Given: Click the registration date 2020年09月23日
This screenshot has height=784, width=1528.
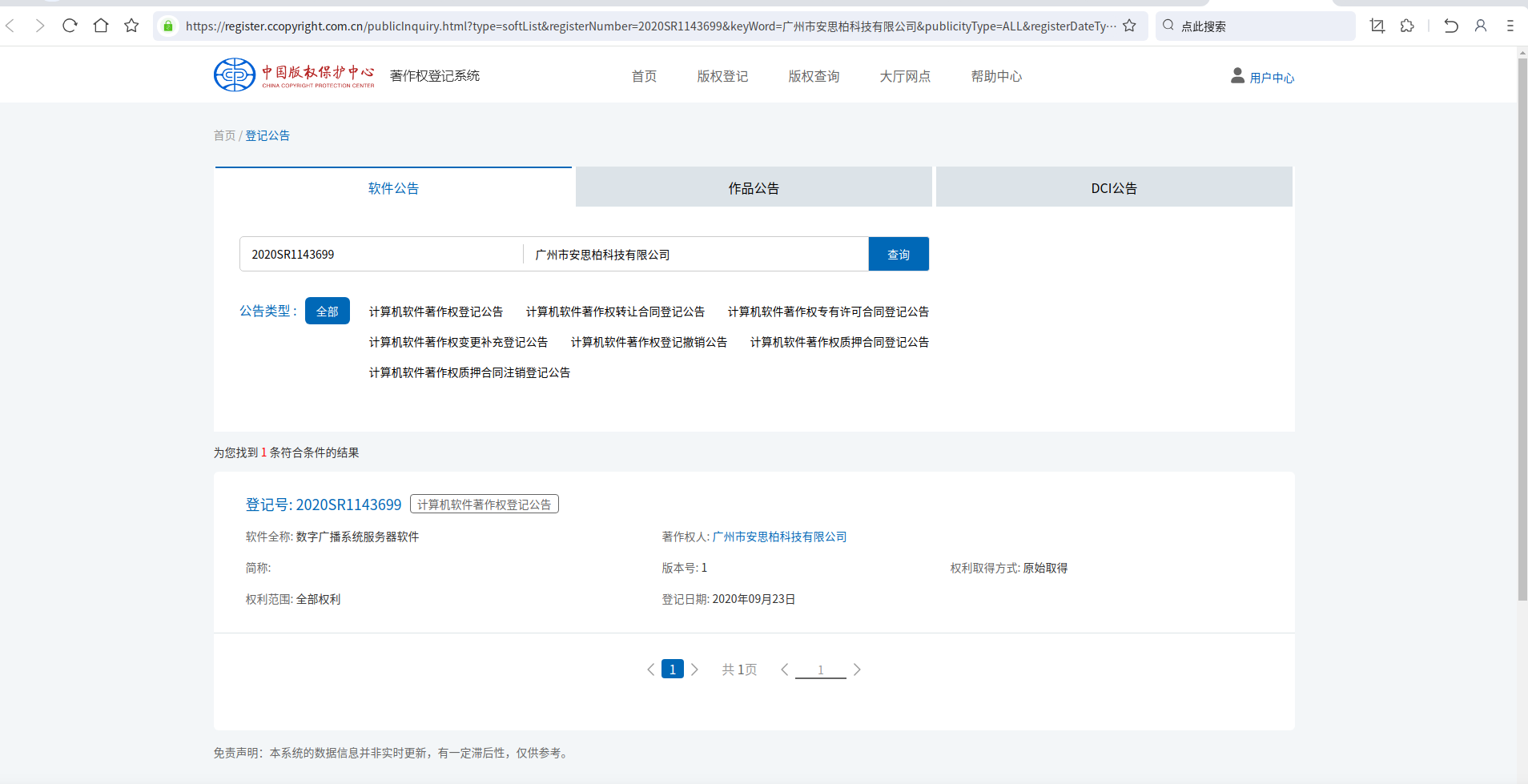Looking at the screenshot, I should click(754, 599).
